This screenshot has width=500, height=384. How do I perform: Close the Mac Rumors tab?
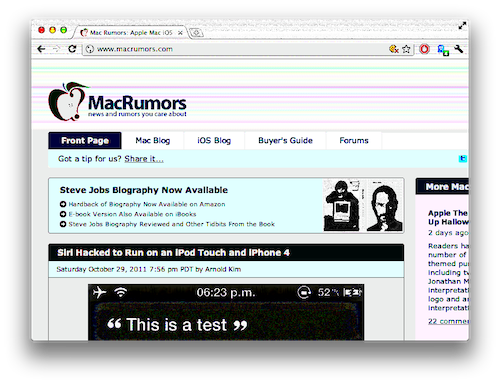tap(180, 33)
